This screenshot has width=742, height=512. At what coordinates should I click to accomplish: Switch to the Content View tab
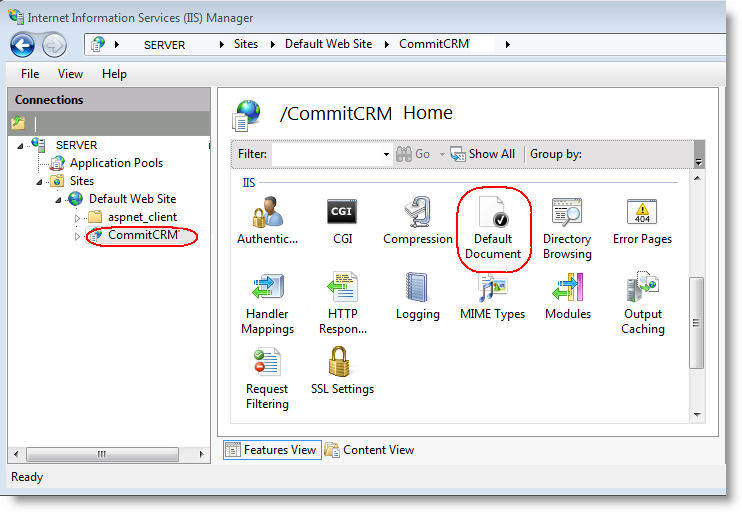[369, 450]
